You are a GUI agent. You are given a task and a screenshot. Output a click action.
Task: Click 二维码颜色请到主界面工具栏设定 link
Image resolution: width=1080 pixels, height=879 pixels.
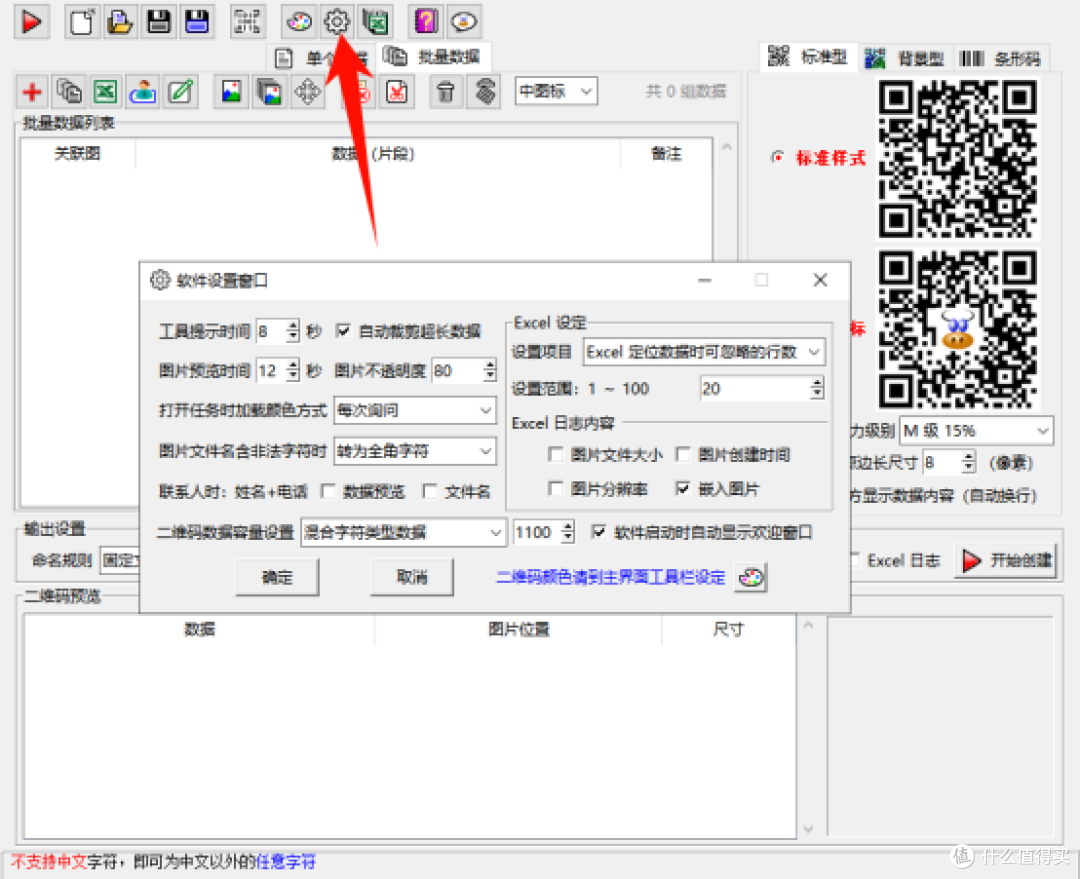pyautogui.click(x=611, y=577)
